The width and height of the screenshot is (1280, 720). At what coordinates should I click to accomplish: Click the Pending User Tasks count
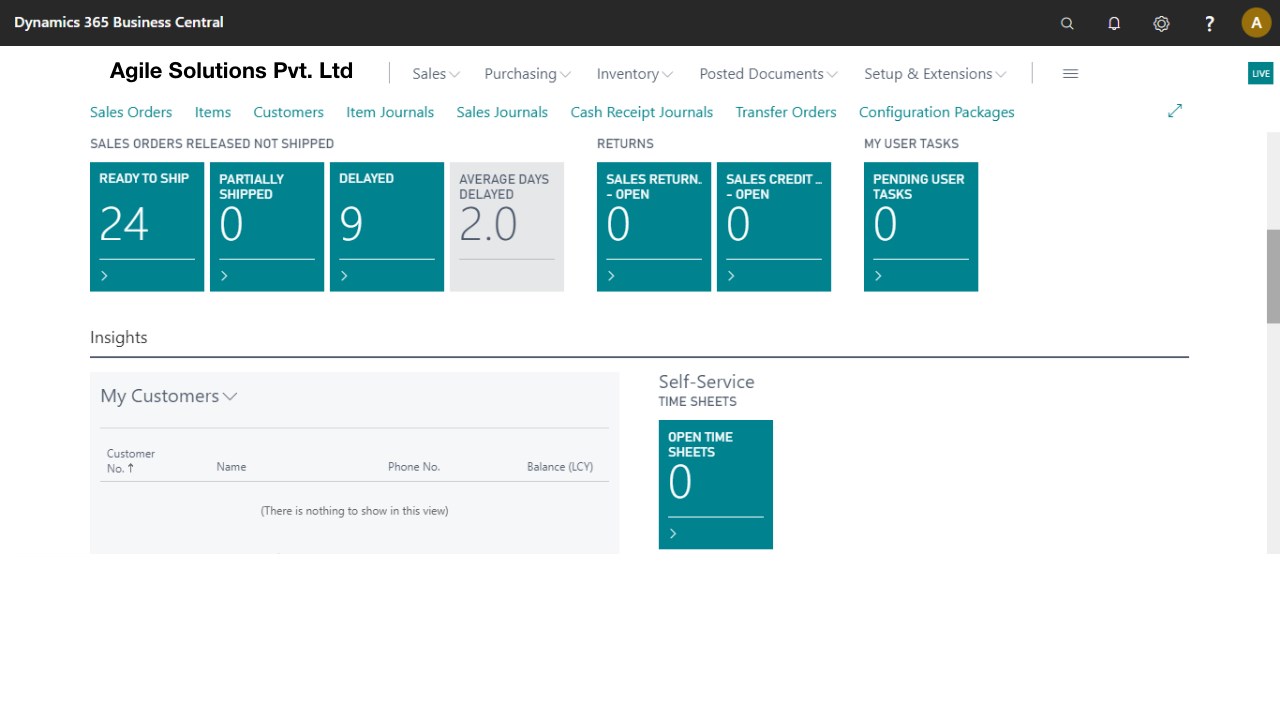[885, 225]
